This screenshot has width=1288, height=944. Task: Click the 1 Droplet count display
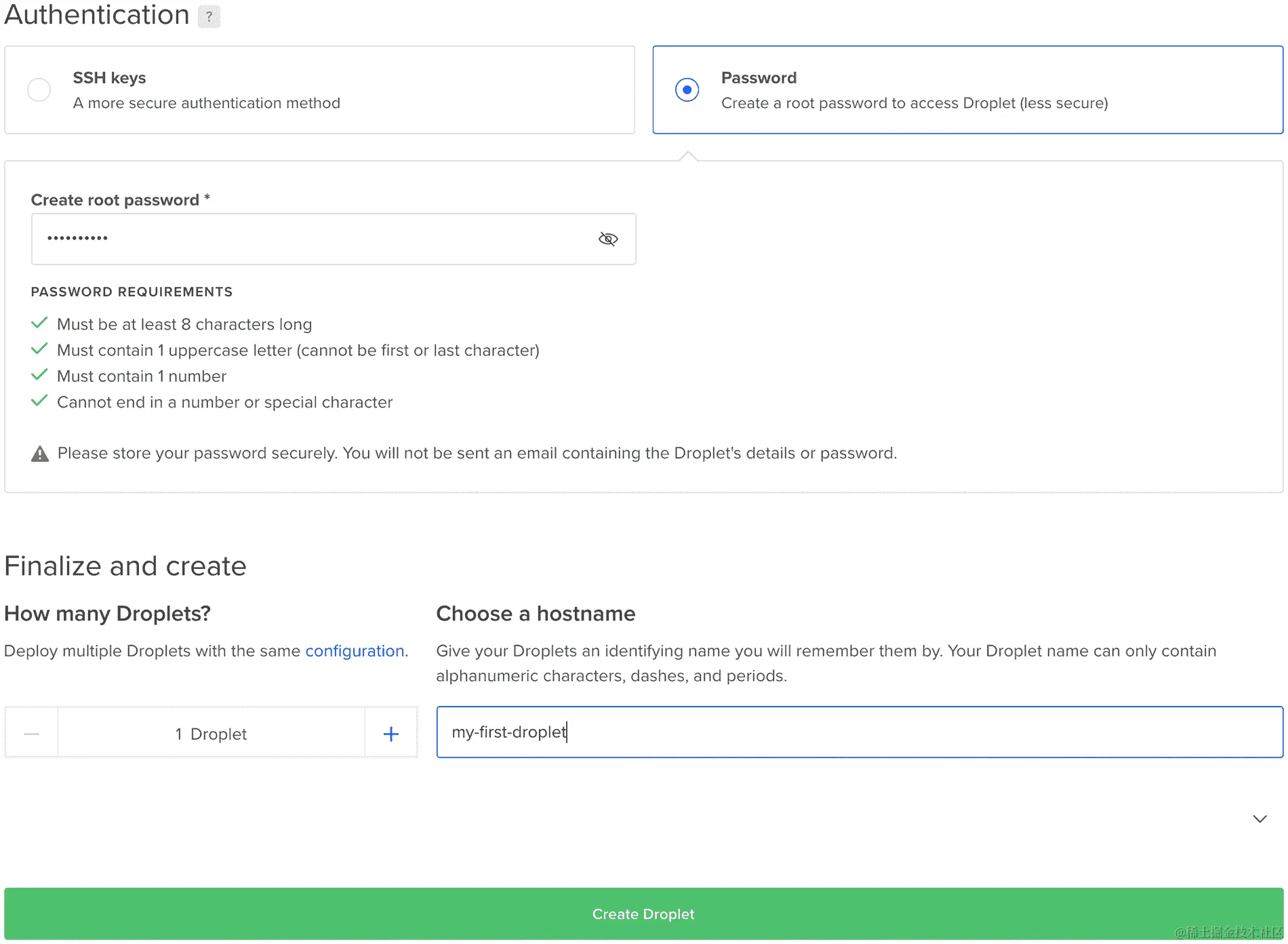pyautogui.click(x=211, y=734)
